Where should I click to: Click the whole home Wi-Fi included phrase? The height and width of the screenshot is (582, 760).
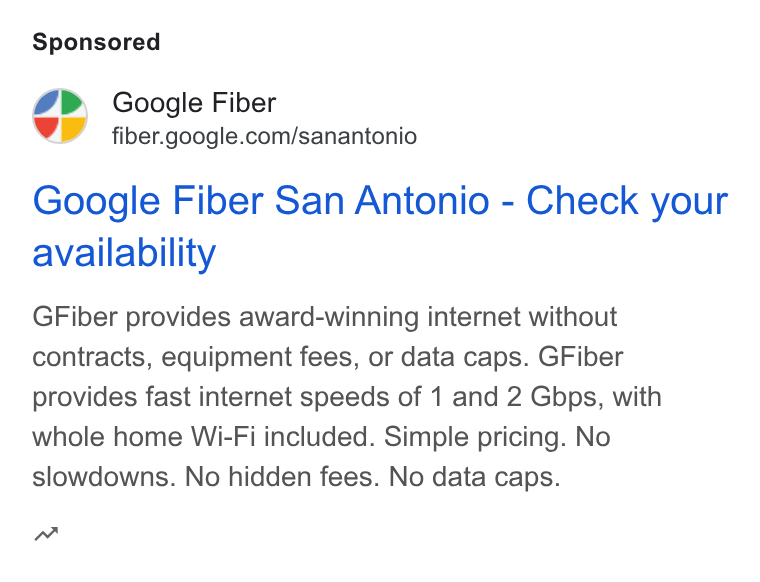[204, 437]
